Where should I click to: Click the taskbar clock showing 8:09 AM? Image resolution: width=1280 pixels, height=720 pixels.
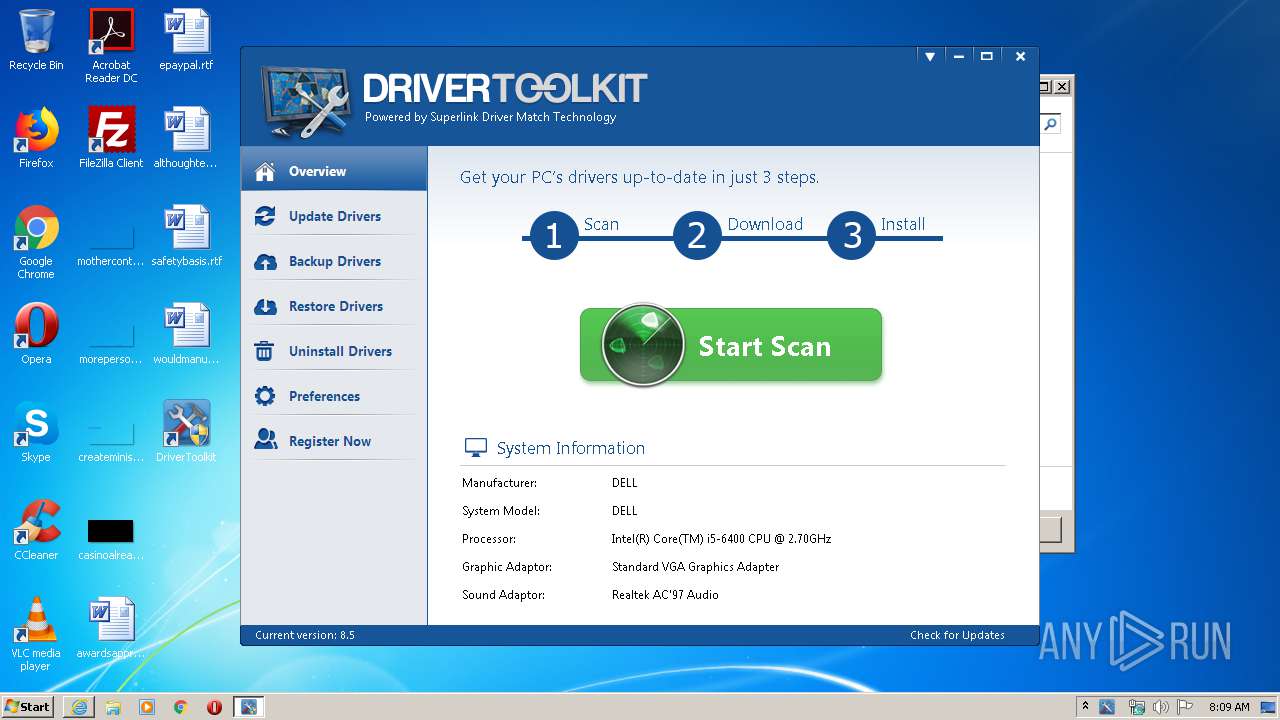coord(1229,707)
